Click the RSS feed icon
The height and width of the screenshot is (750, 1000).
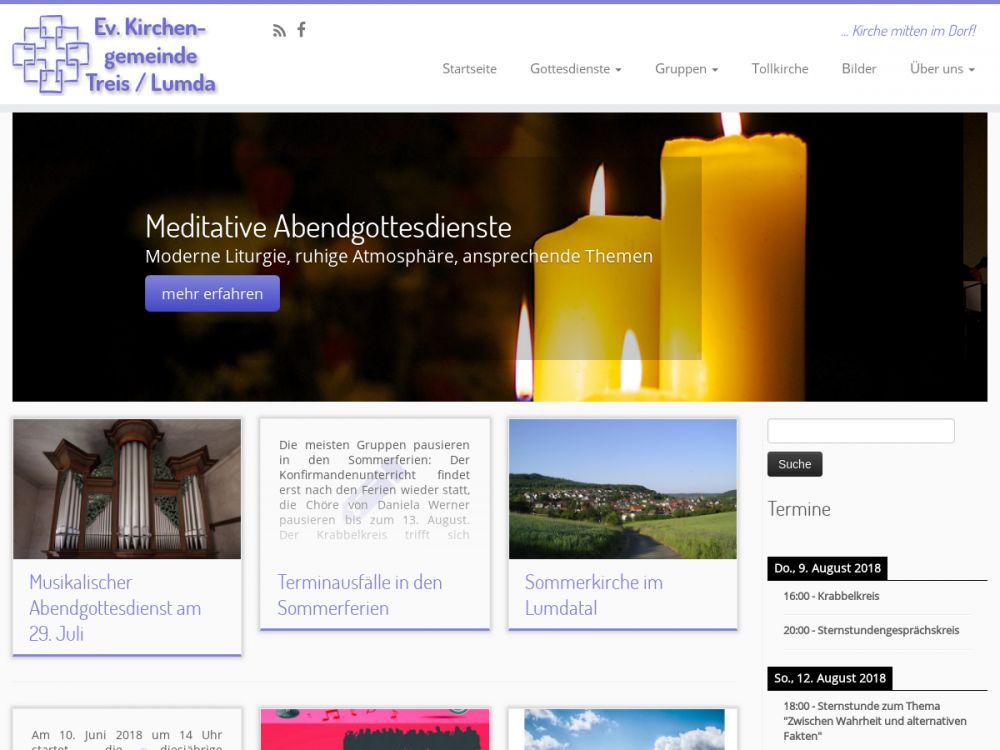(x=279, y=30)
